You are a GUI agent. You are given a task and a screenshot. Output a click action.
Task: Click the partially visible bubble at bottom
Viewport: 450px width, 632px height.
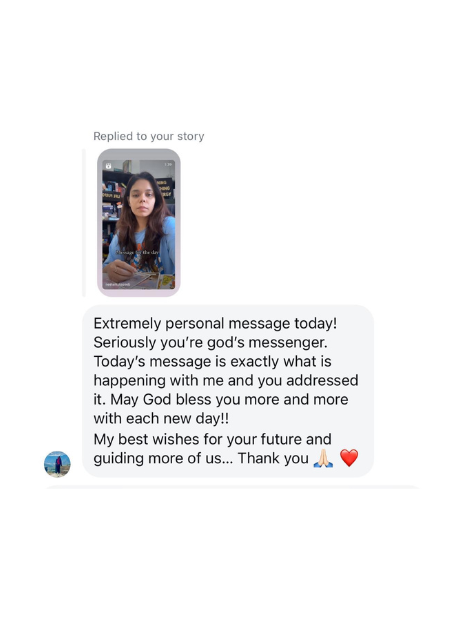[x=232, y=487]
